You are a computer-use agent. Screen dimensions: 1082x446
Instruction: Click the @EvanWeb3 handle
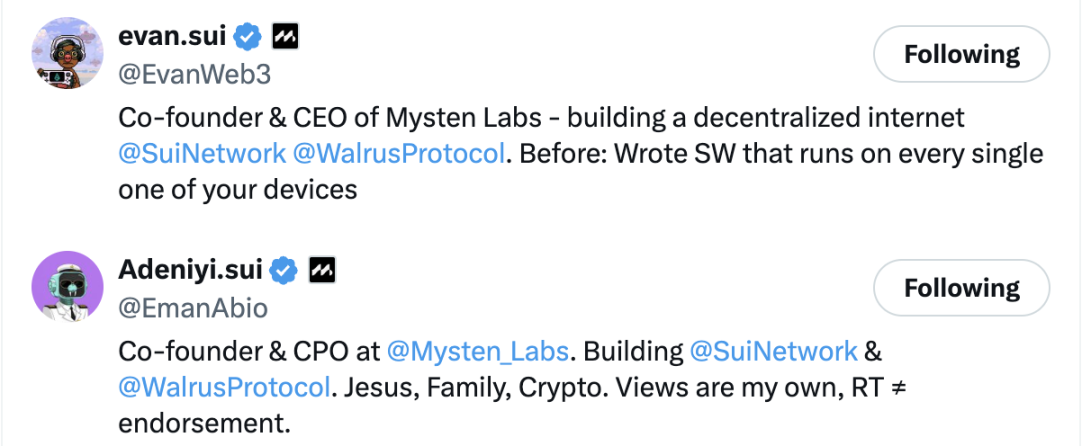(x=194, y=74)
